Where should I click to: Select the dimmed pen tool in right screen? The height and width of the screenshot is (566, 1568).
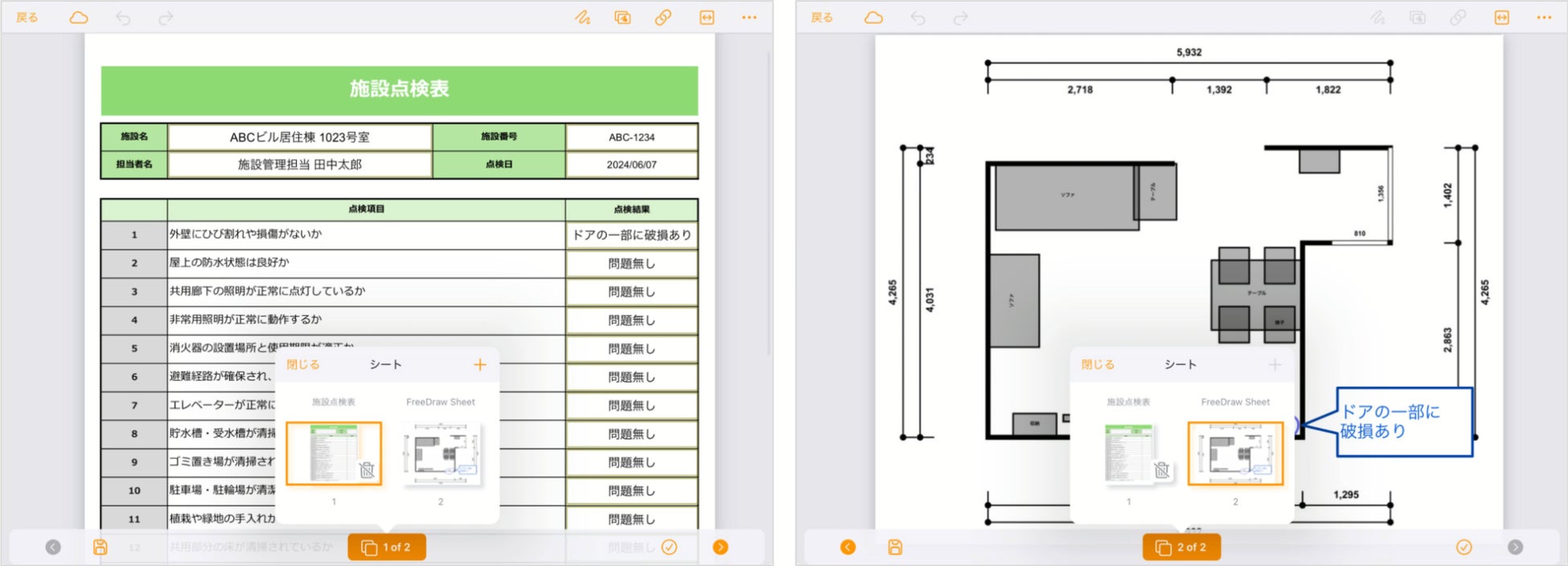click(x=1378, y=18)
